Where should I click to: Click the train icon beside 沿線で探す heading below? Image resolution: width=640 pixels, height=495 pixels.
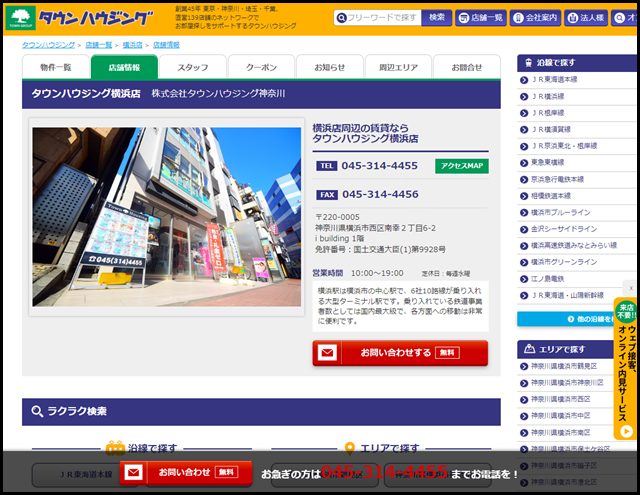pyautogui.click(x=115, y=448)
